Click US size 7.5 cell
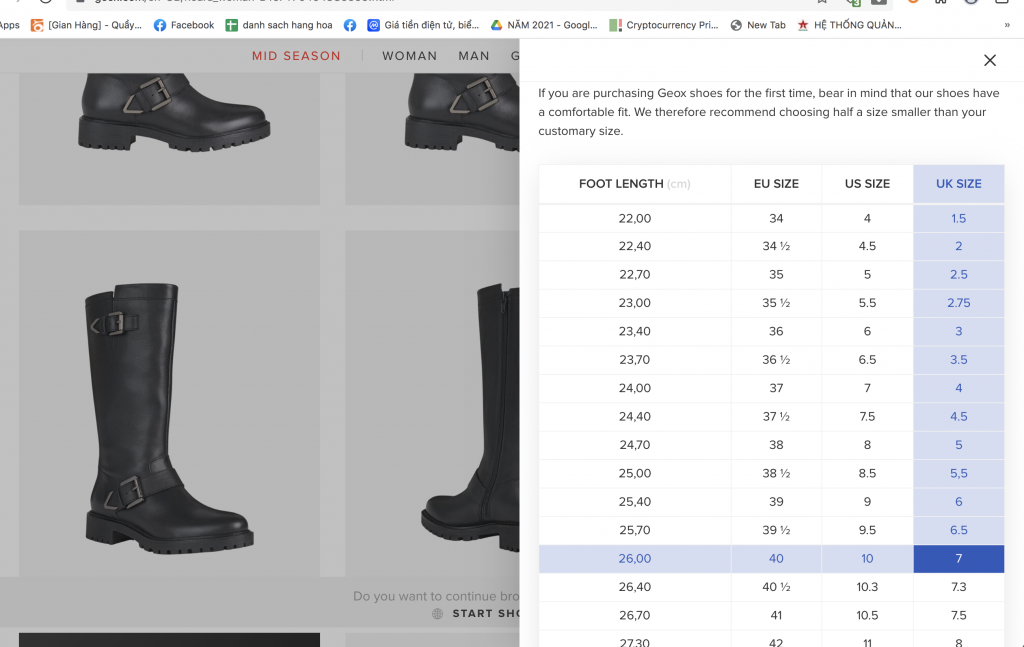 pyautogui.click(x=867, y=417)
